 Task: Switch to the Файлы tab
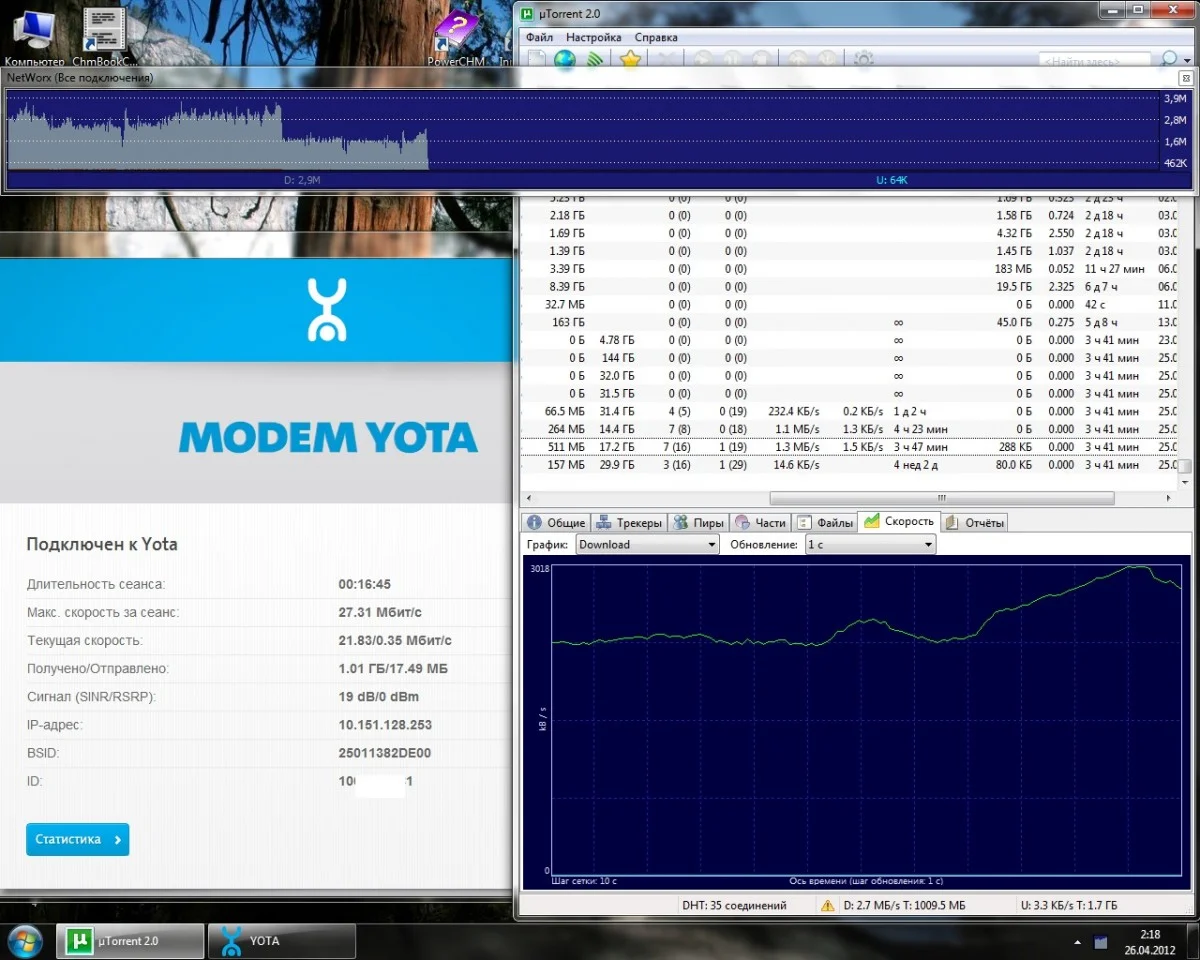(x=826, y=522)
